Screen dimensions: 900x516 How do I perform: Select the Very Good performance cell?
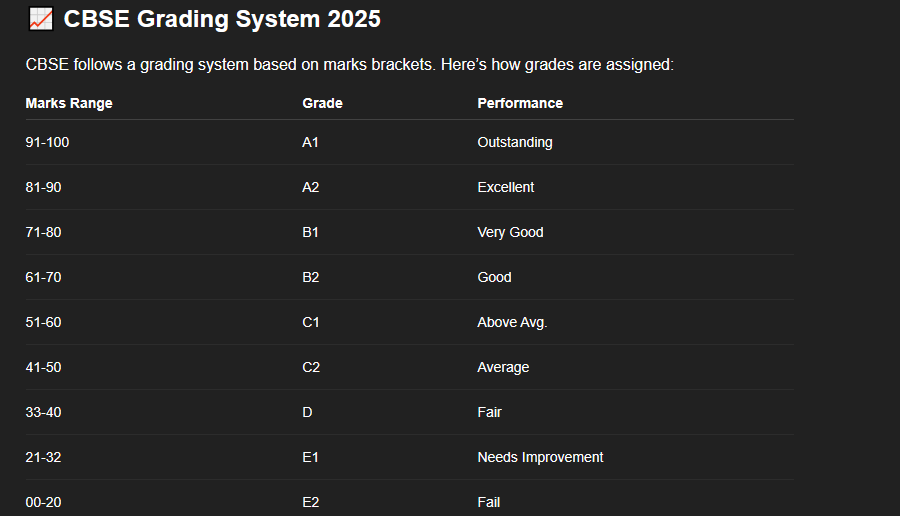click(x=510, y=232)
